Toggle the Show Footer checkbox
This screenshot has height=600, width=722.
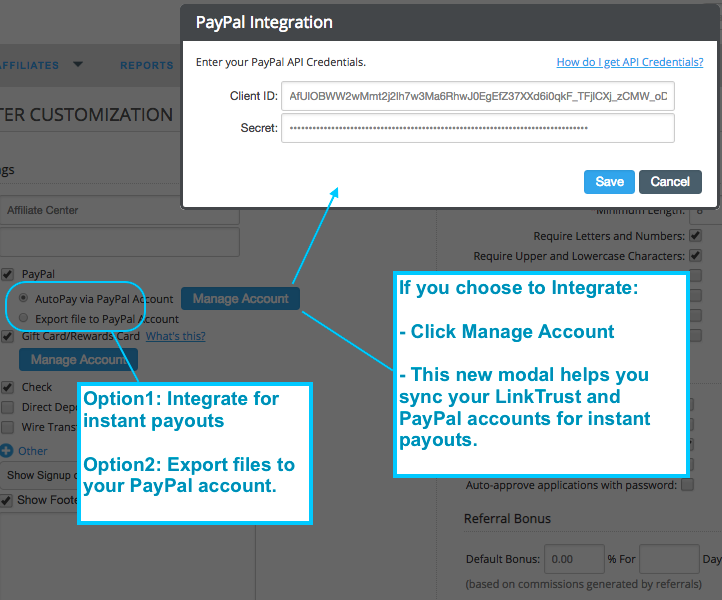coord(6,501)
